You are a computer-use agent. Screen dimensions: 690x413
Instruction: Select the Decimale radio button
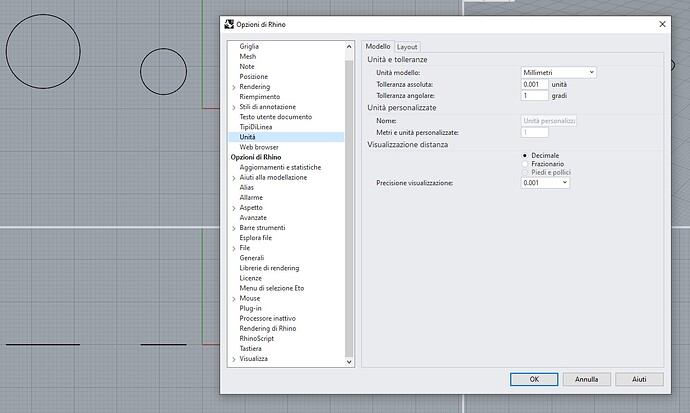tap(525, 156)
